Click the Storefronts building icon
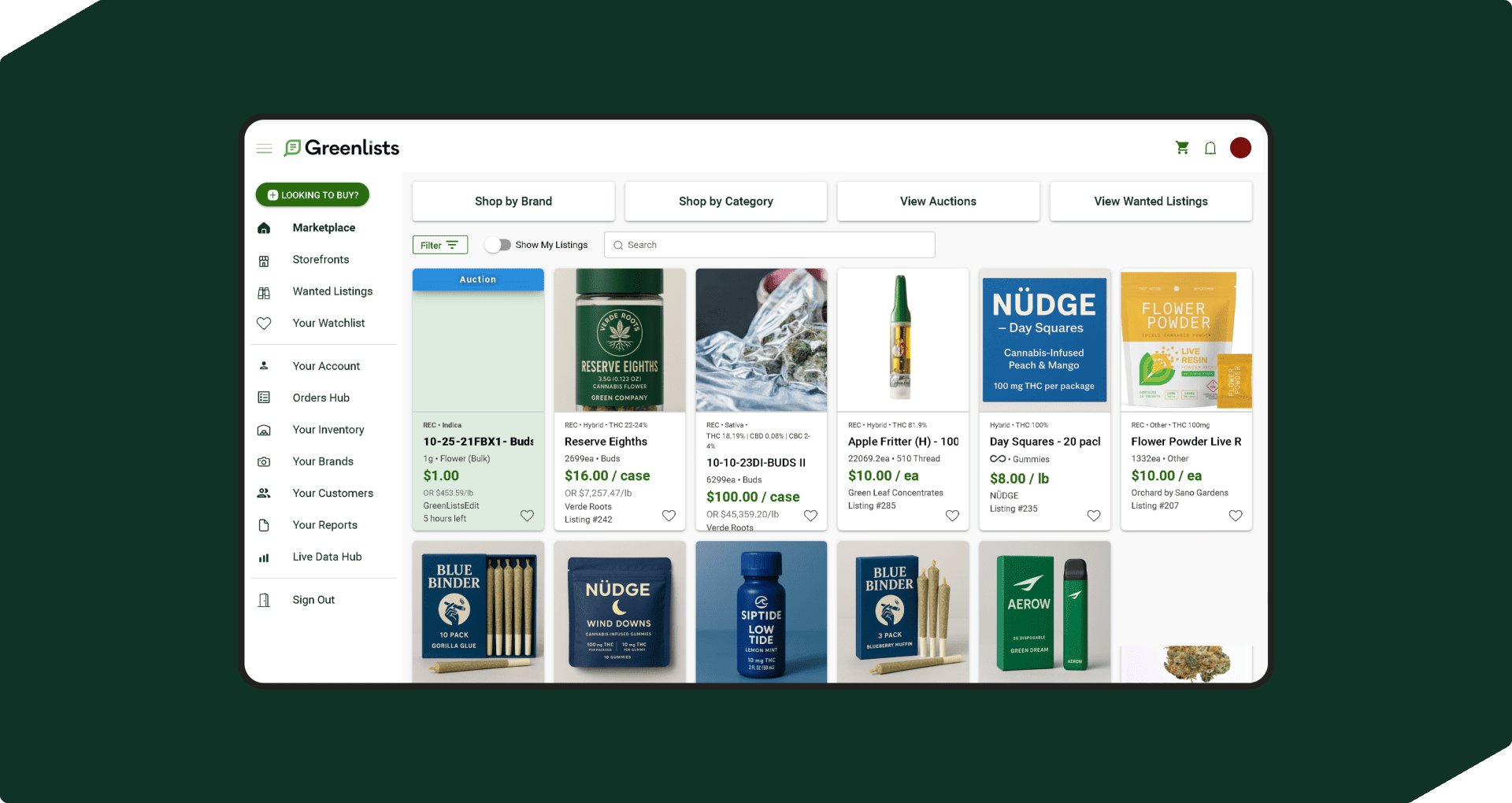This screenshot has height=803, width=1512. pos(264,261)
